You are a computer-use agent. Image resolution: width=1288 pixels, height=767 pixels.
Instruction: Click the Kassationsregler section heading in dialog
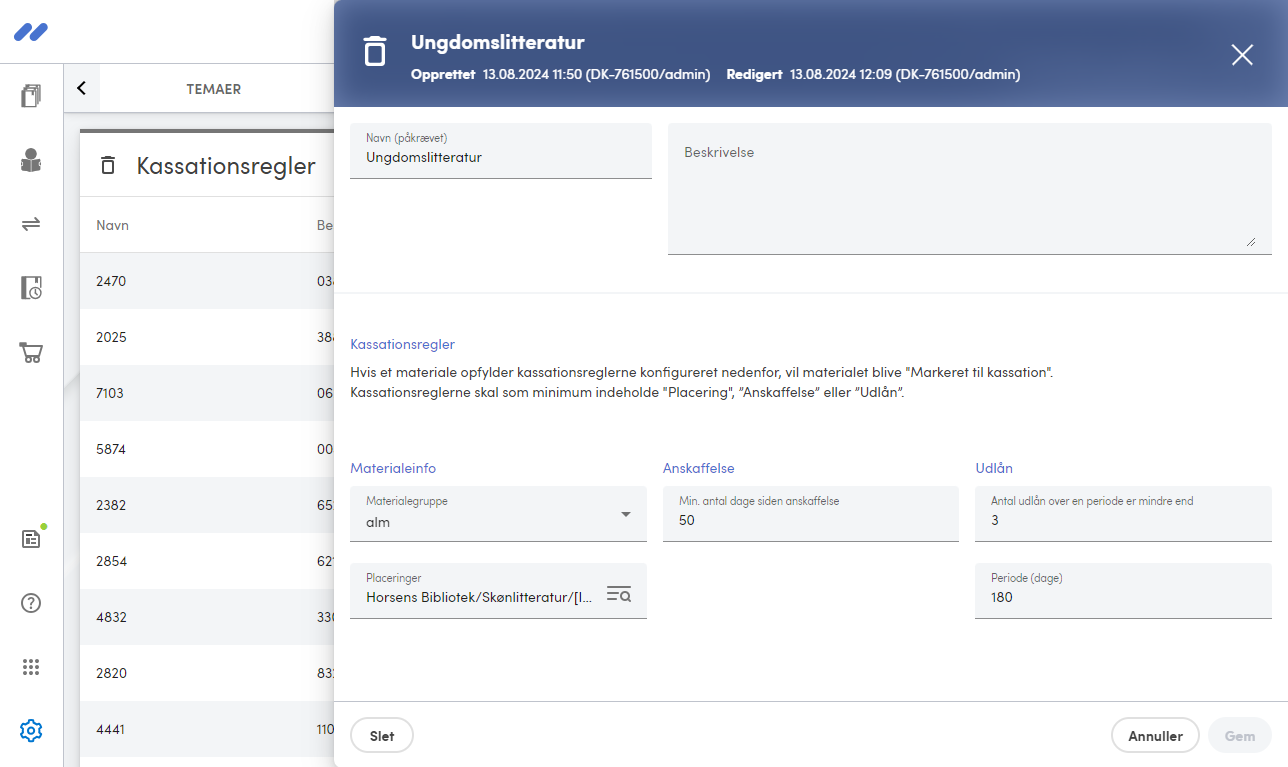click(x=402, y=344)
